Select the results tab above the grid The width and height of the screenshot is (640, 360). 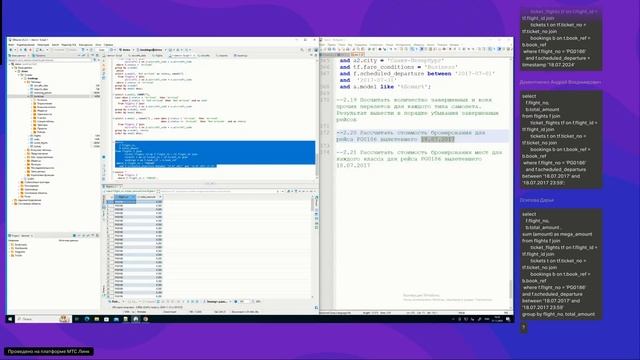pyautogui.click(x=111, y=187)
